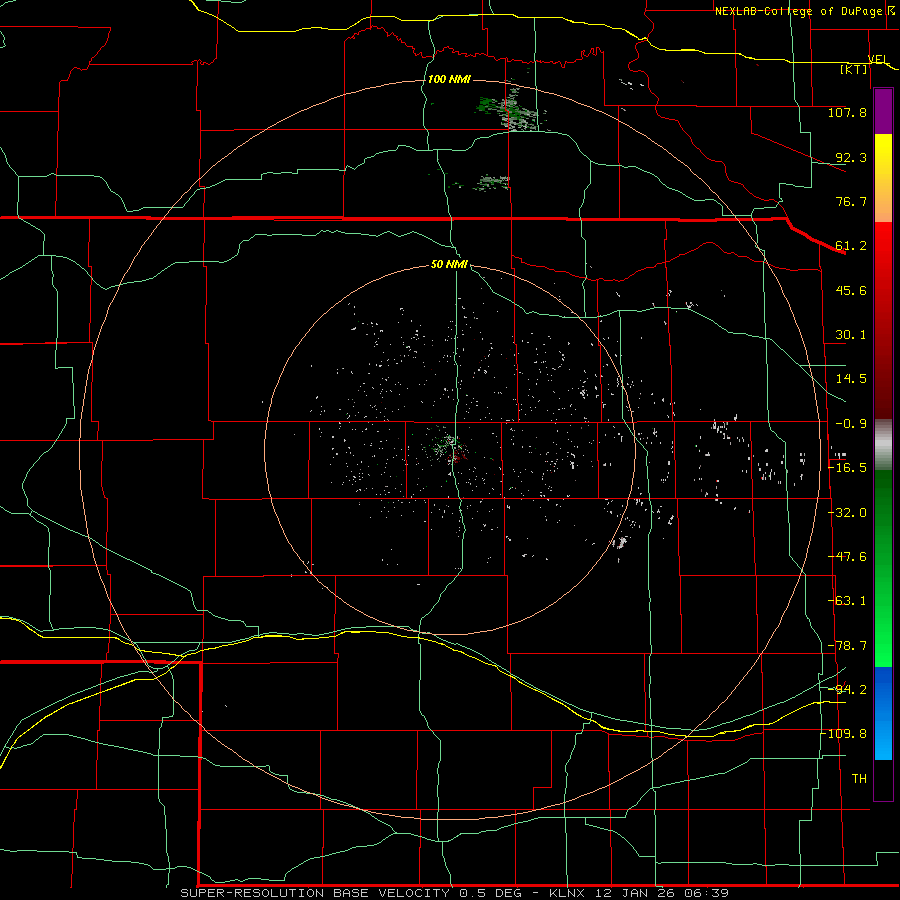900x900 pixels.
Task: Select the -109.8 velocity scale value
Action: pyautogui.click(x=844, y=734)
